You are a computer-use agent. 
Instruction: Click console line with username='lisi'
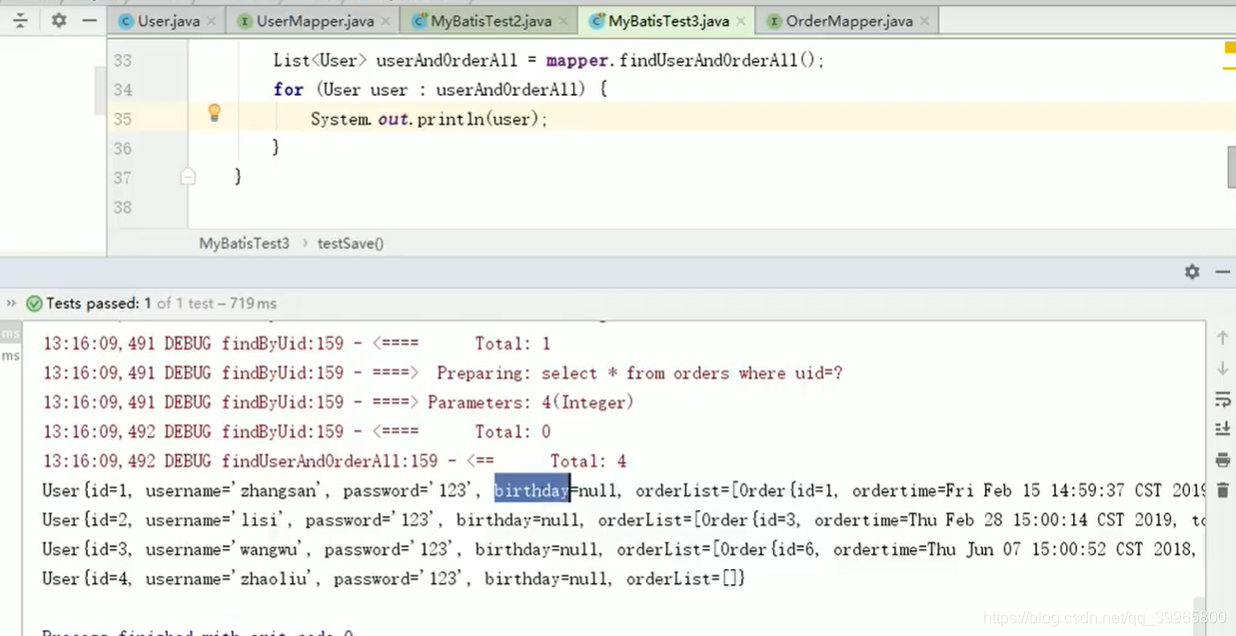click(x=623, y=520)
